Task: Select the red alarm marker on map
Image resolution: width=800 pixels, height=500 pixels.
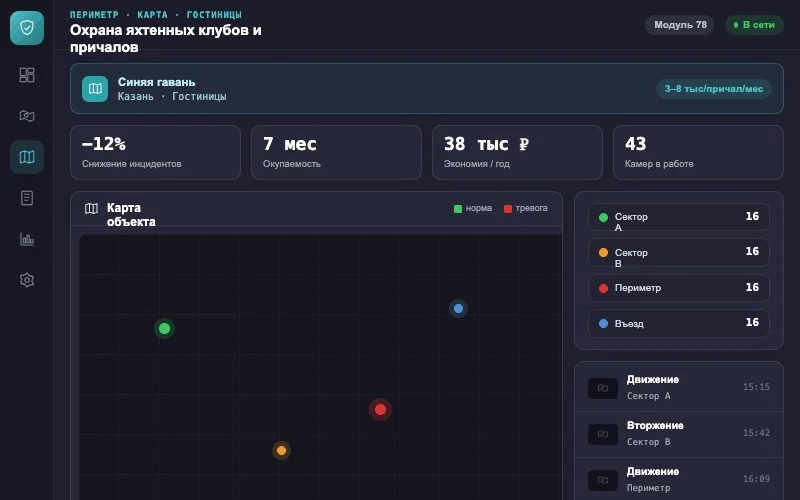Action: coord(380,409)
